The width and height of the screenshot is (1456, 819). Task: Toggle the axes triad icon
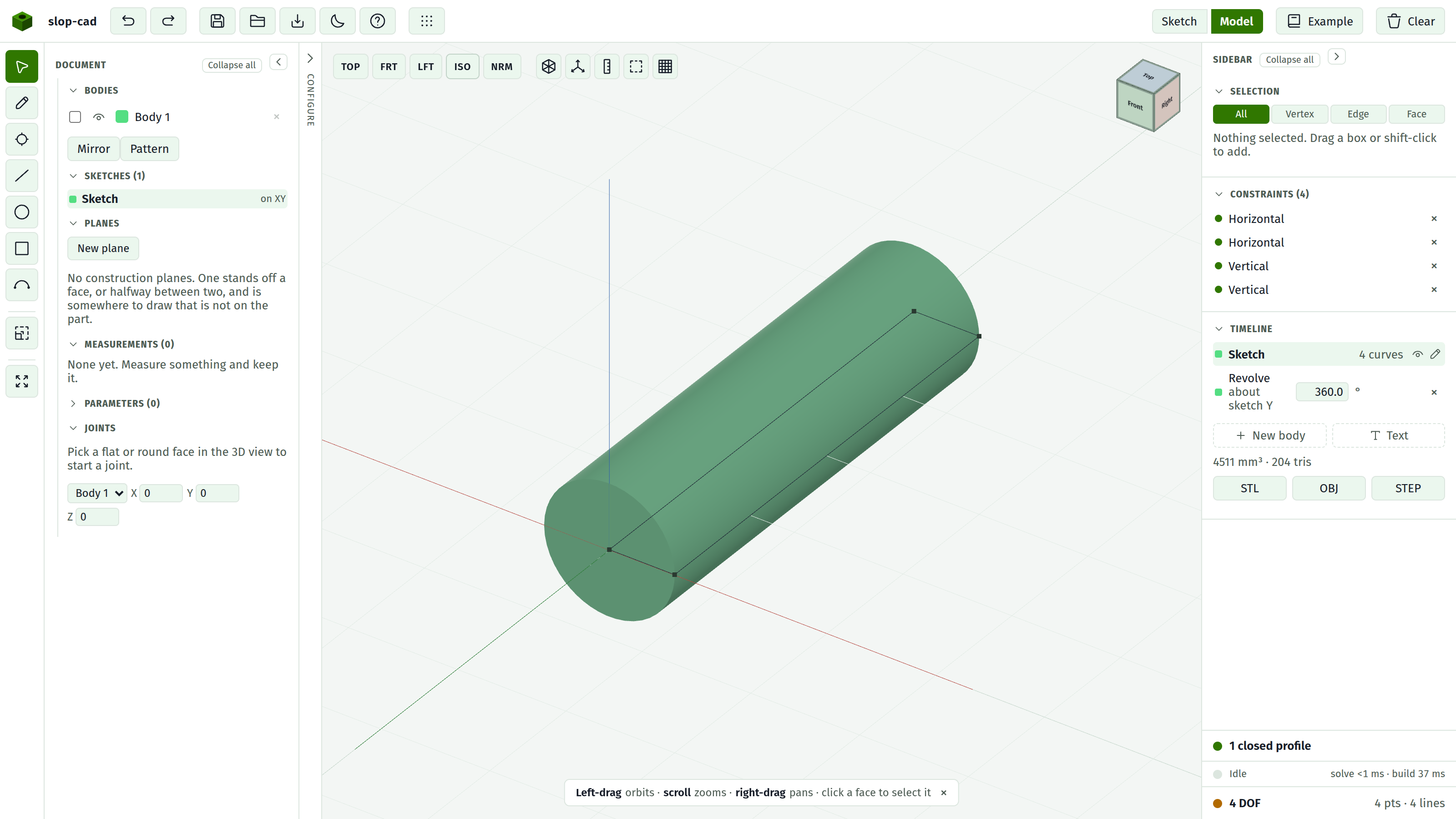(578, 67)
